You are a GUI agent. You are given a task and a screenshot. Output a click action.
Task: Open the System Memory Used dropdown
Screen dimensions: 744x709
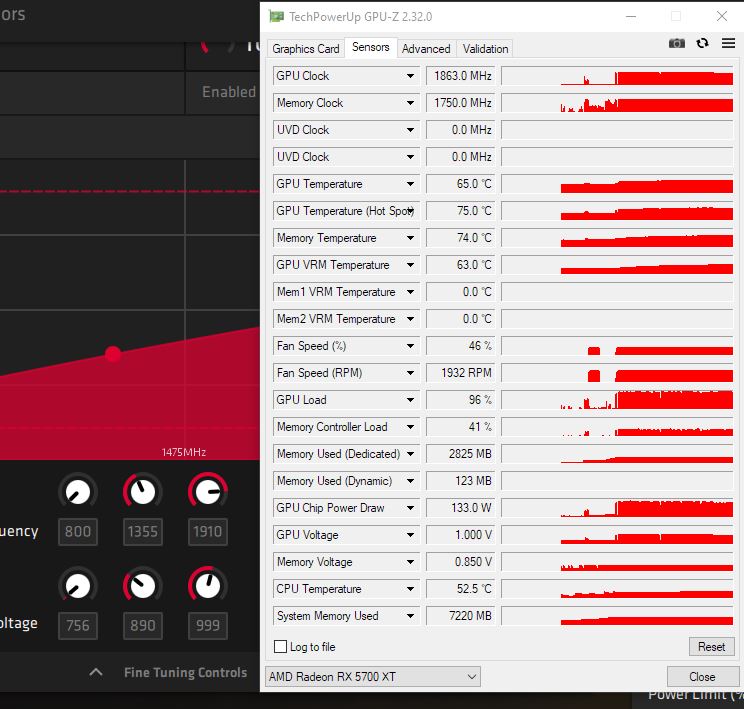point(410,616)
